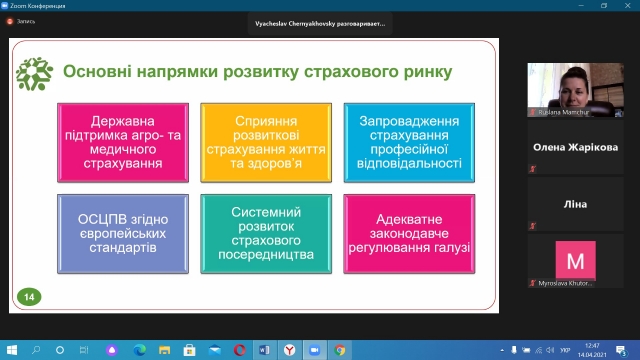This screenshot has width=640, height=360.
Task: Click muted mic icon on Ruslana Mamchur tile
Action: (x=533, y=112)
